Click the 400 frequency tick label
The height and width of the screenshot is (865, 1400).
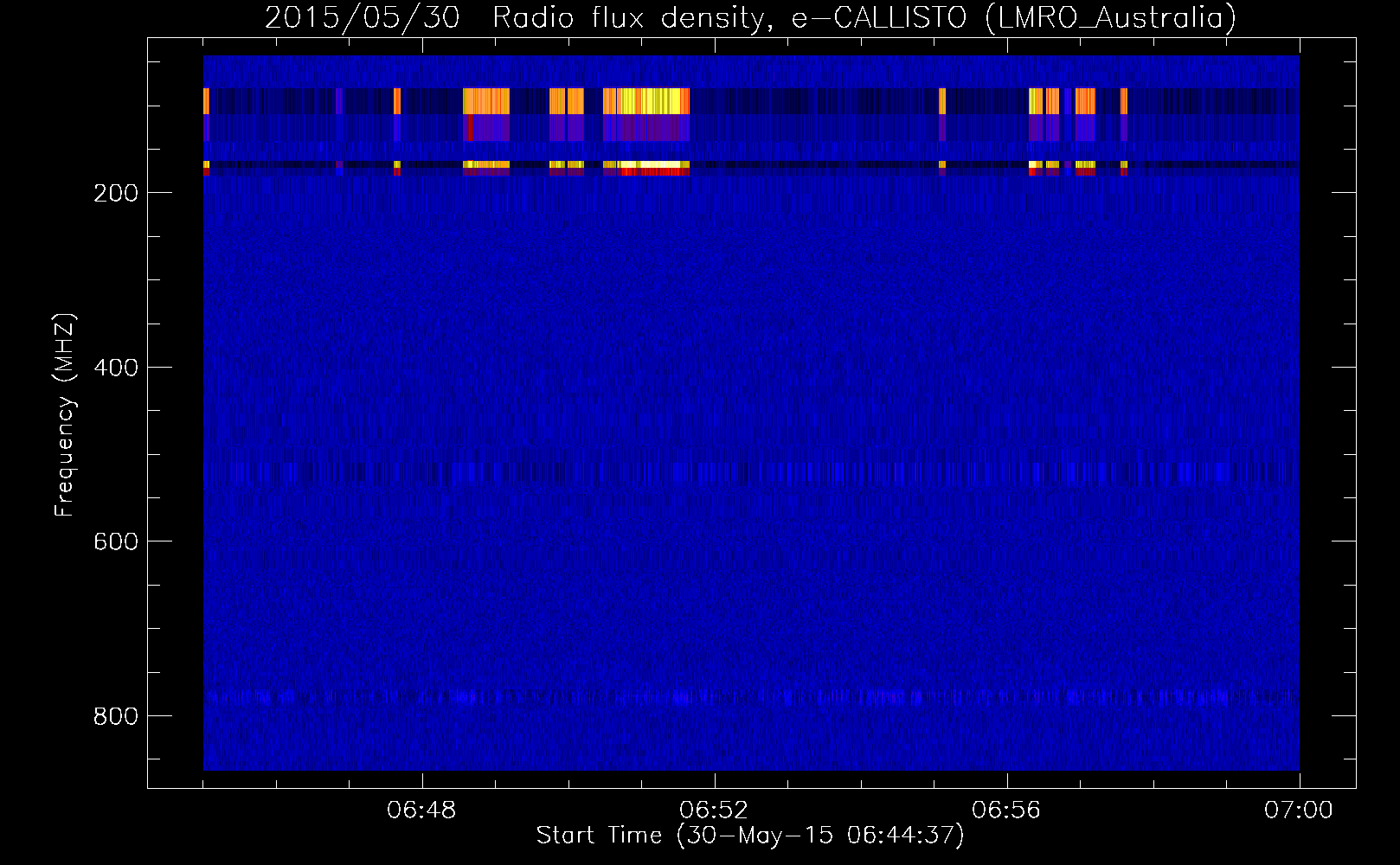point(116,368)
